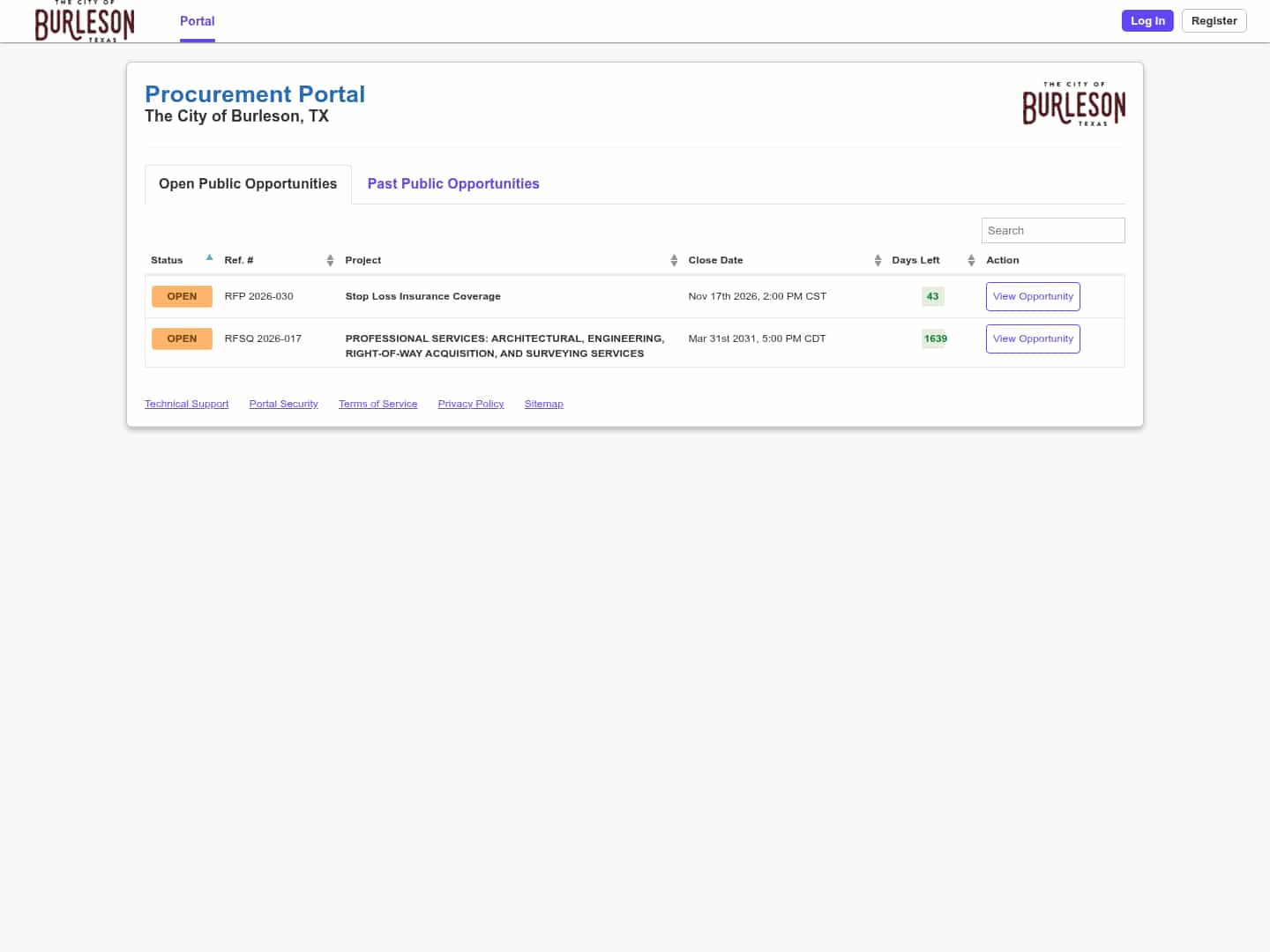Open the Technical Support link

coord(186,404)
